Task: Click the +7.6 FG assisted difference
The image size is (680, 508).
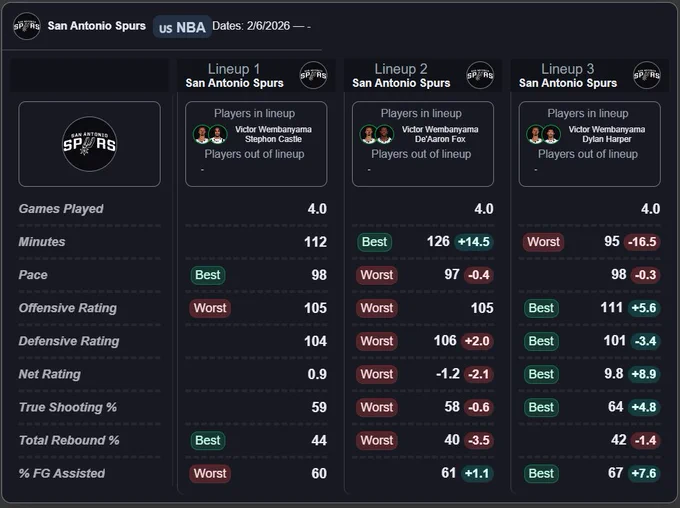Action: 644,473
